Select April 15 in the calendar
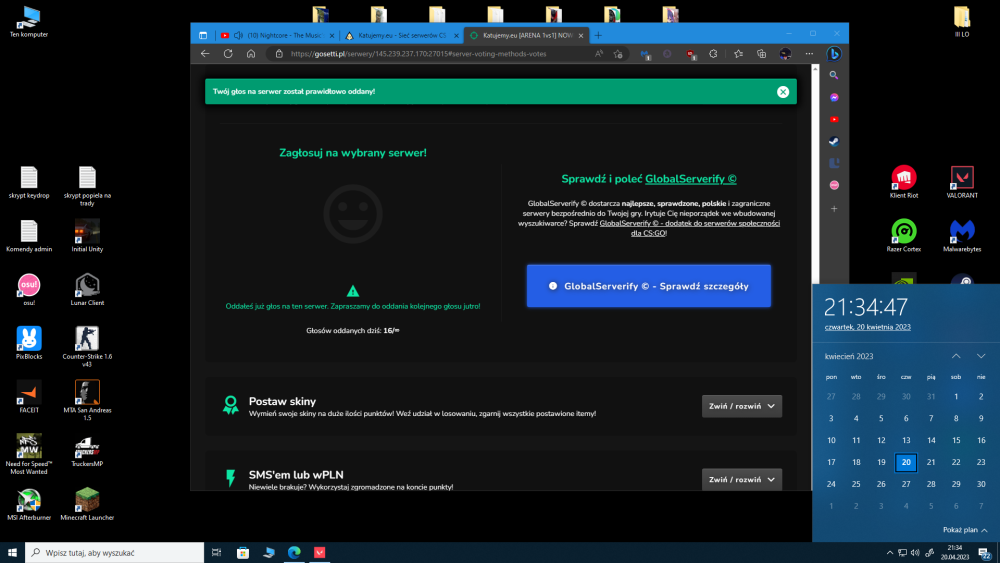1000x563 pixels. coord(956,441)
